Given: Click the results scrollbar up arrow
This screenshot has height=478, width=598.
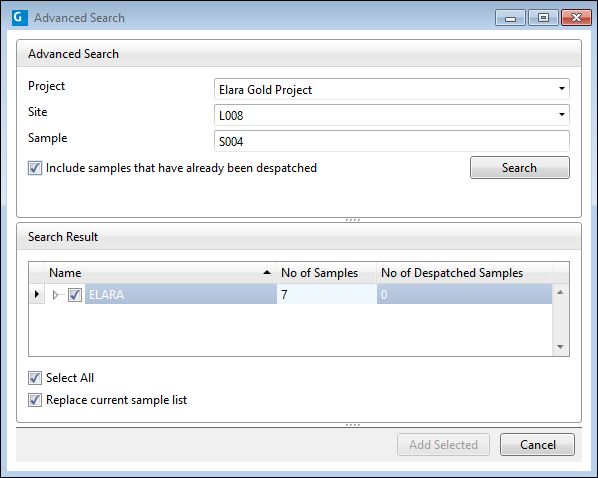Looking at the screenshot, I should (560, 293).
